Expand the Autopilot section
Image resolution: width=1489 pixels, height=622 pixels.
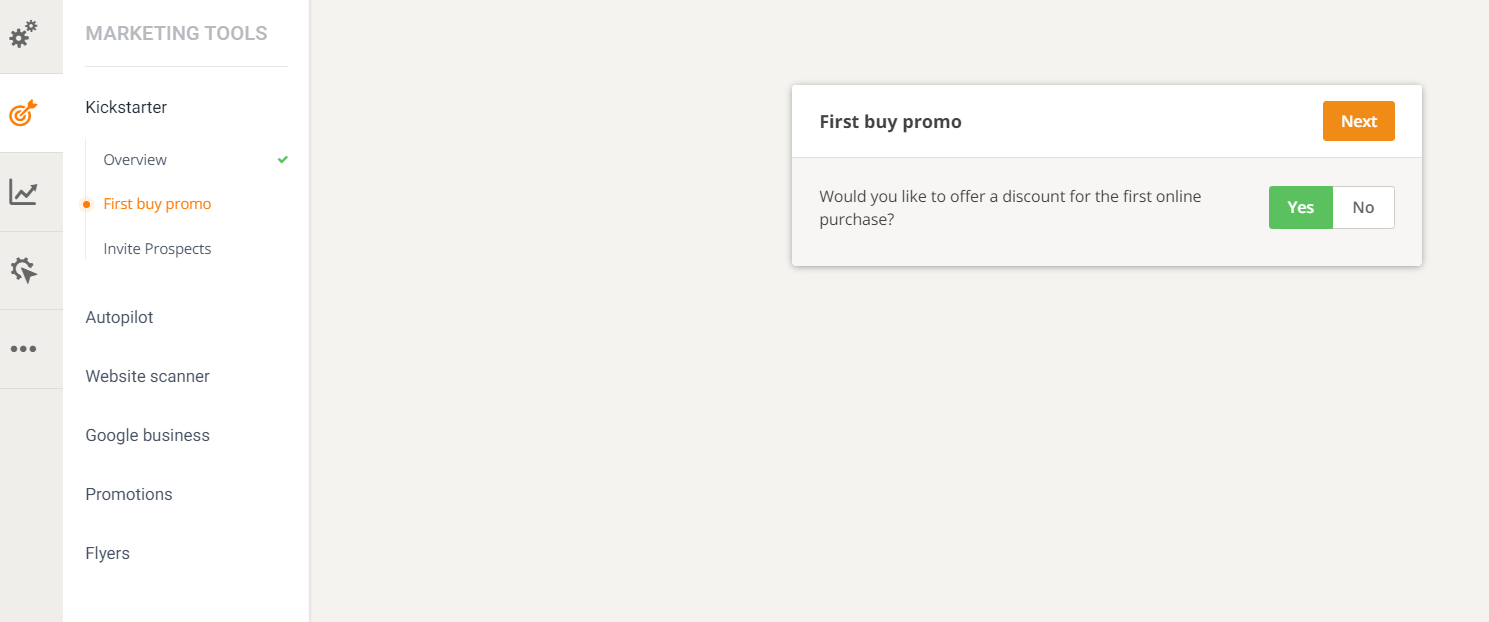pos(119,317)
